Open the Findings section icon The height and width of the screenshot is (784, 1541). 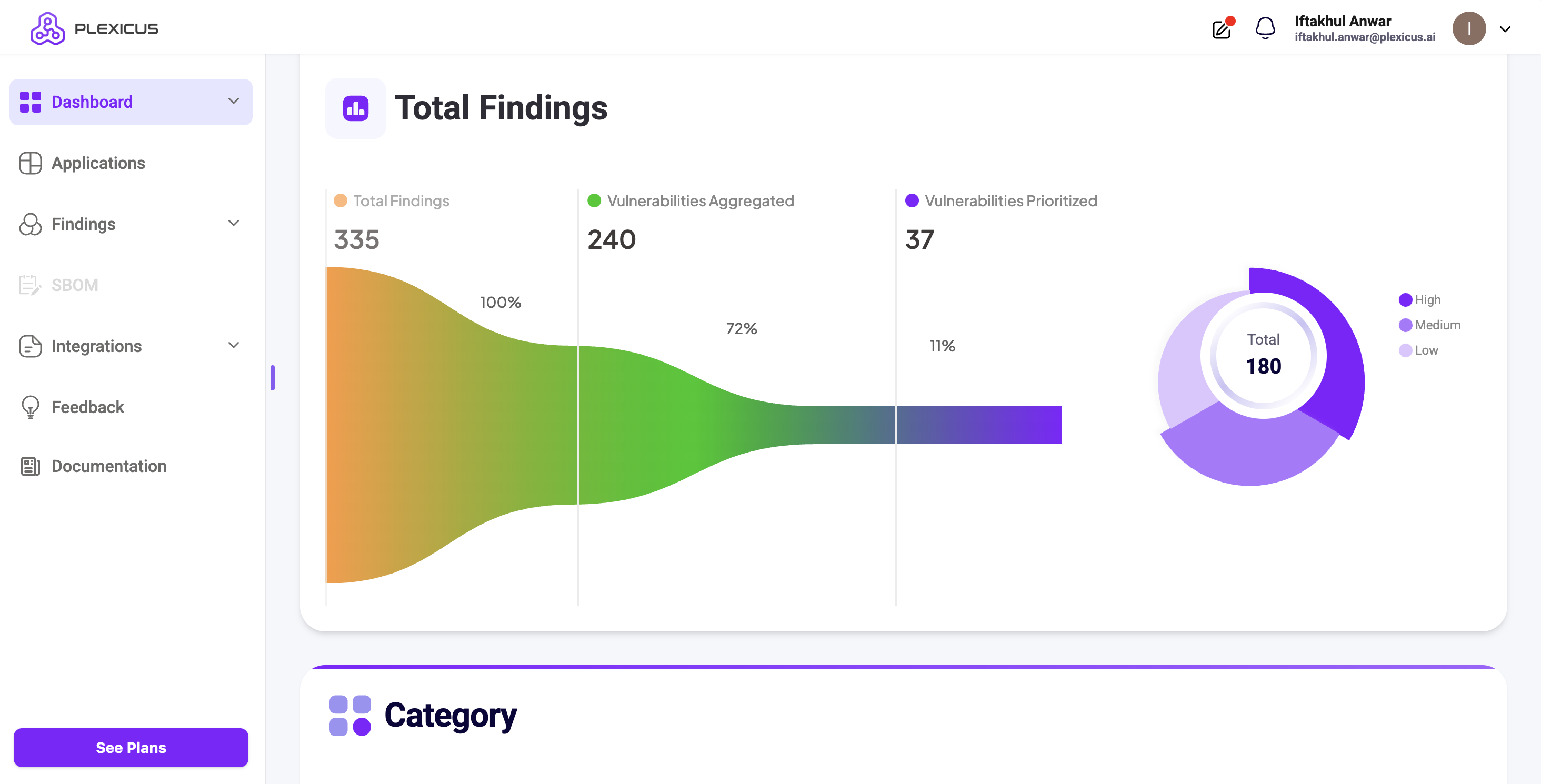pos(30,224)
